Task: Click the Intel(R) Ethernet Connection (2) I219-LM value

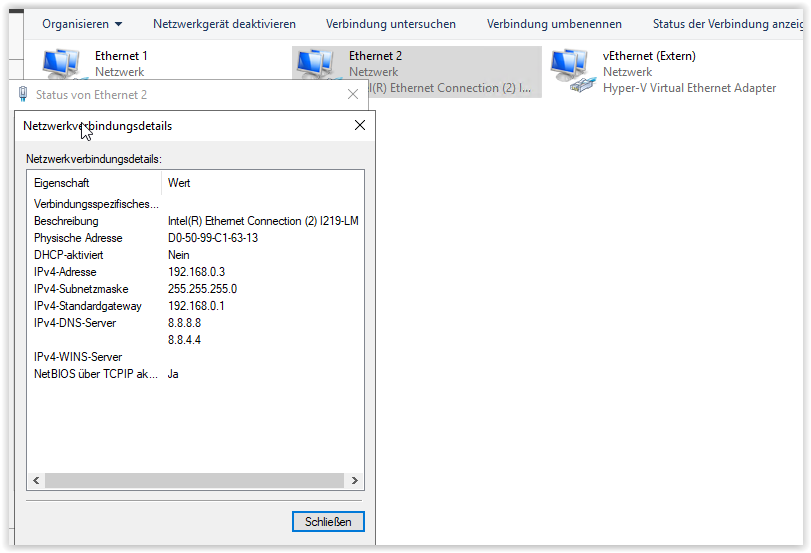Action: click(263, 221)
